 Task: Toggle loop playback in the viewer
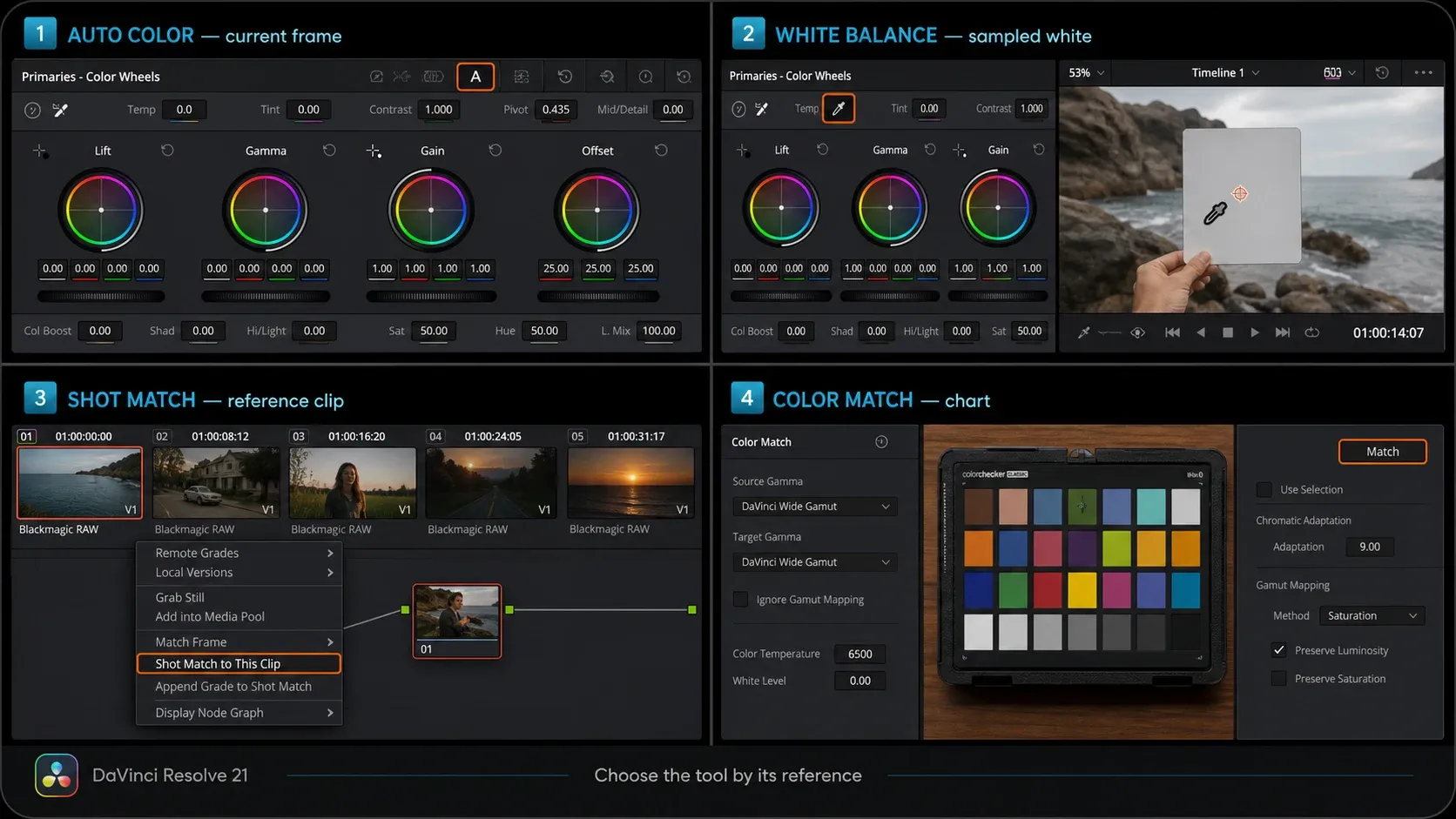point(1312,332)
